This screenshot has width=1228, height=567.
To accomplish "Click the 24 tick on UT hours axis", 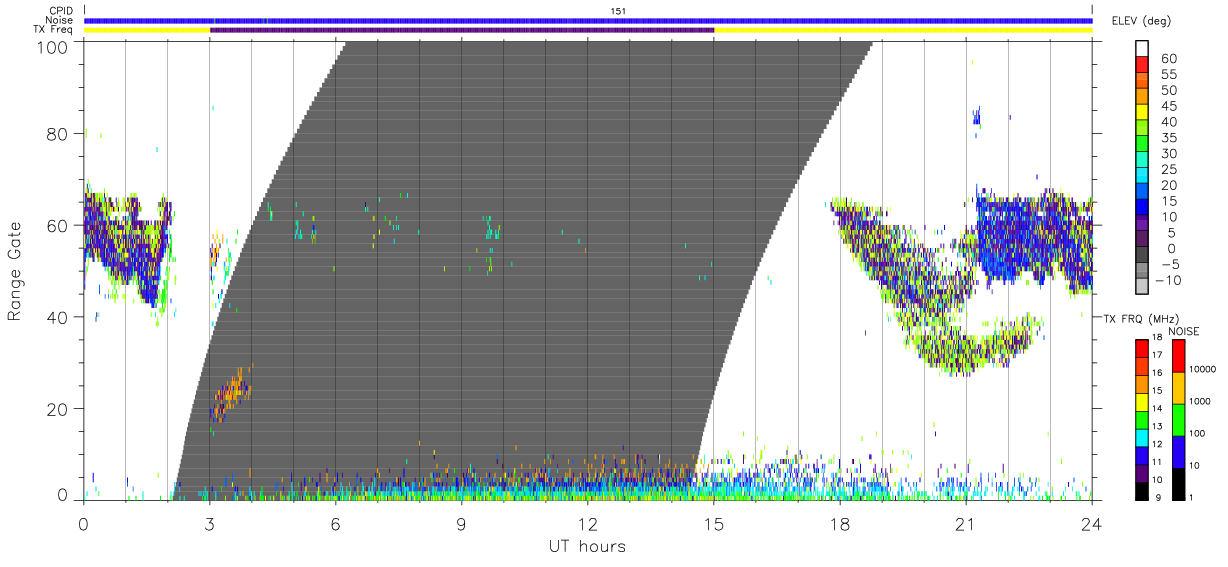I will click(x=1092, y=523).
